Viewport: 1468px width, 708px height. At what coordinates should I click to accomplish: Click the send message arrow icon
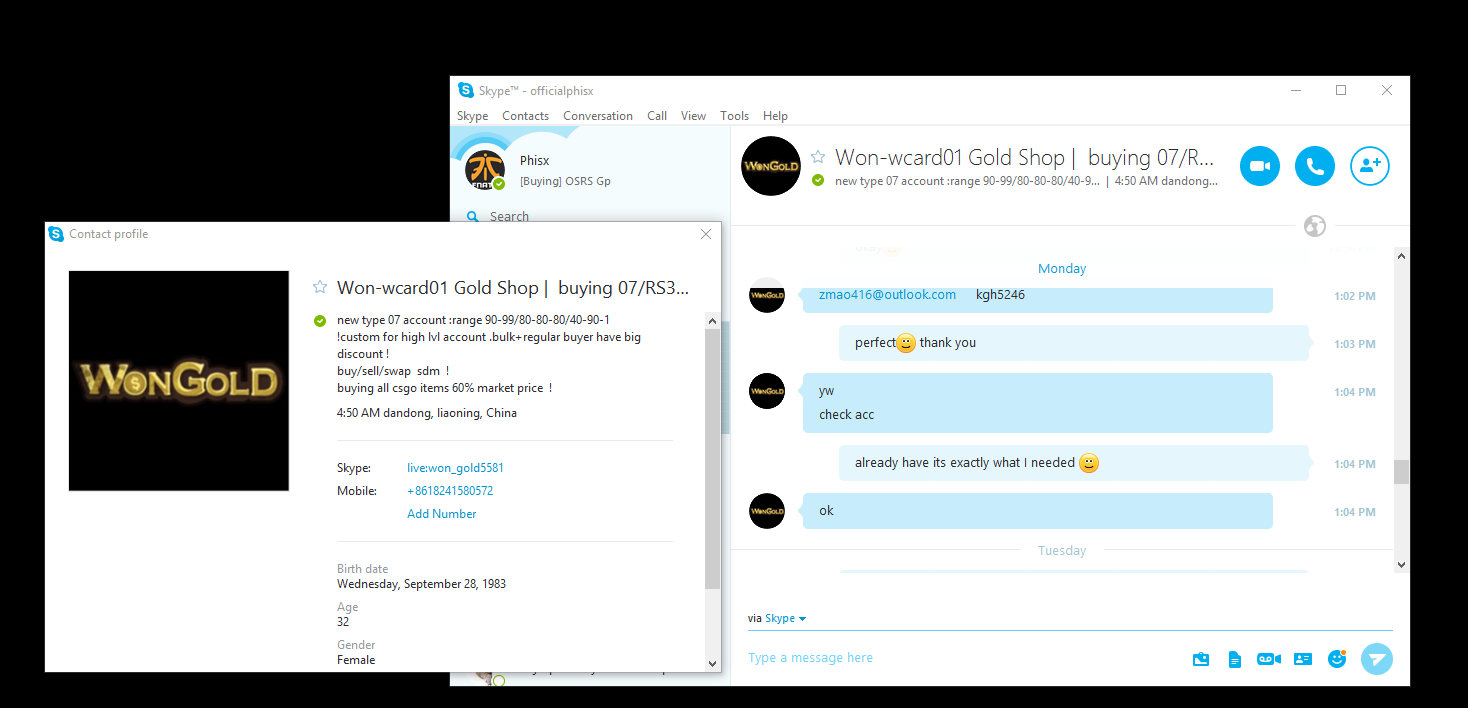coord(1377,659)
